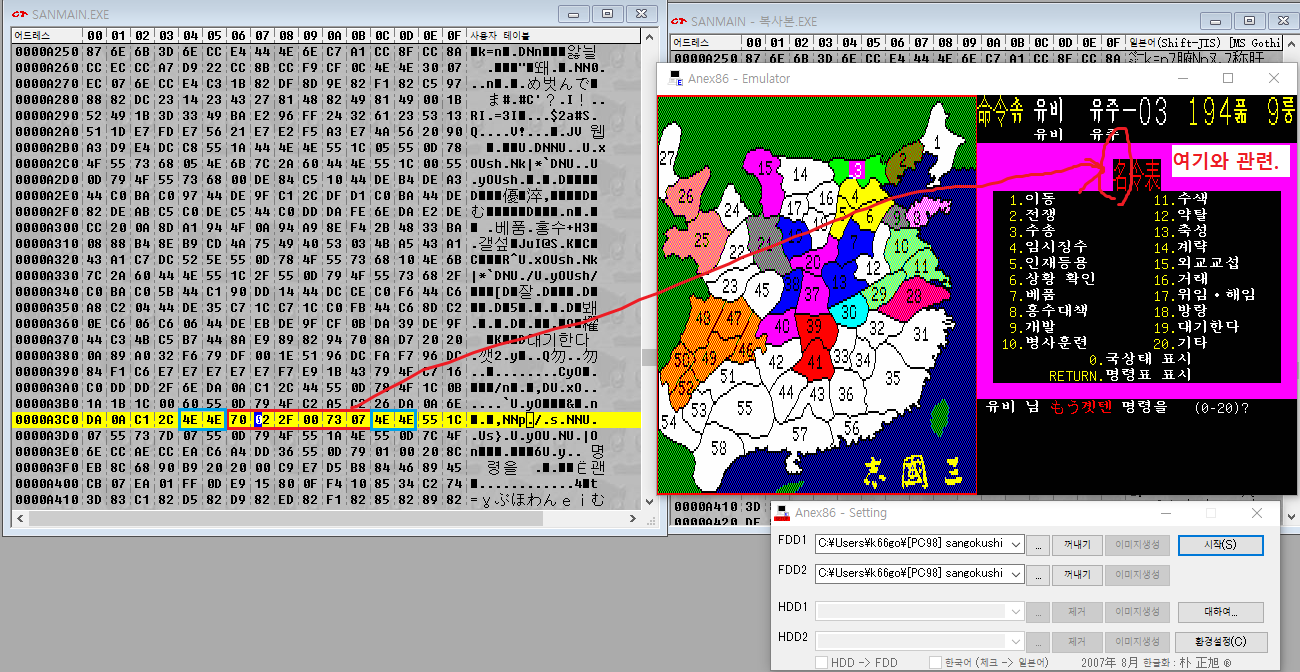The image size is (1300, 672).
Task: Click command 11.수색 in emulator
Action: pos(1180,199)
